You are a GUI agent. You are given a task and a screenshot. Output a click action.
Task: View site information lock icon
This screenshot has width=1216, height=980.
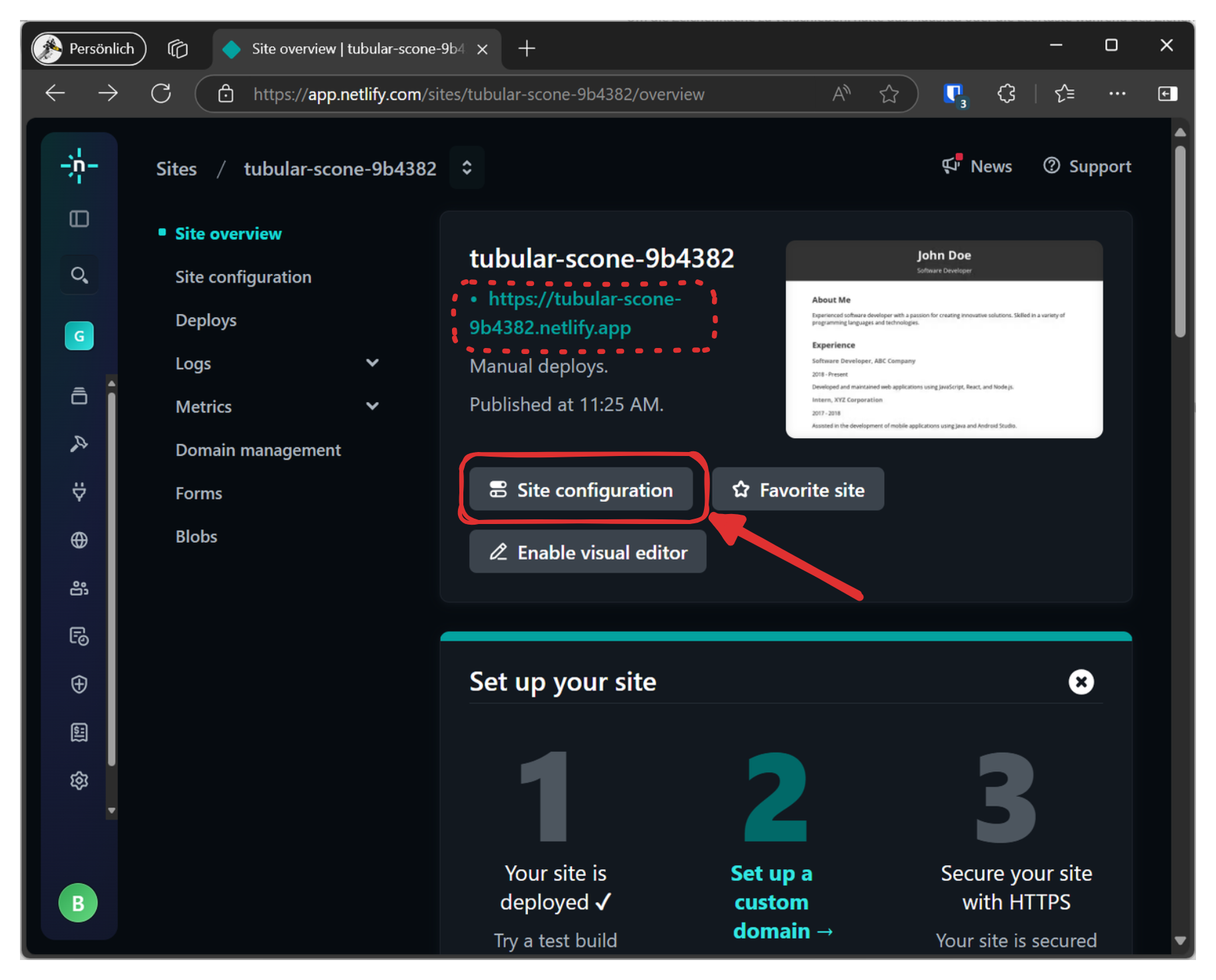pyautogui.click(x=226, y=94)
